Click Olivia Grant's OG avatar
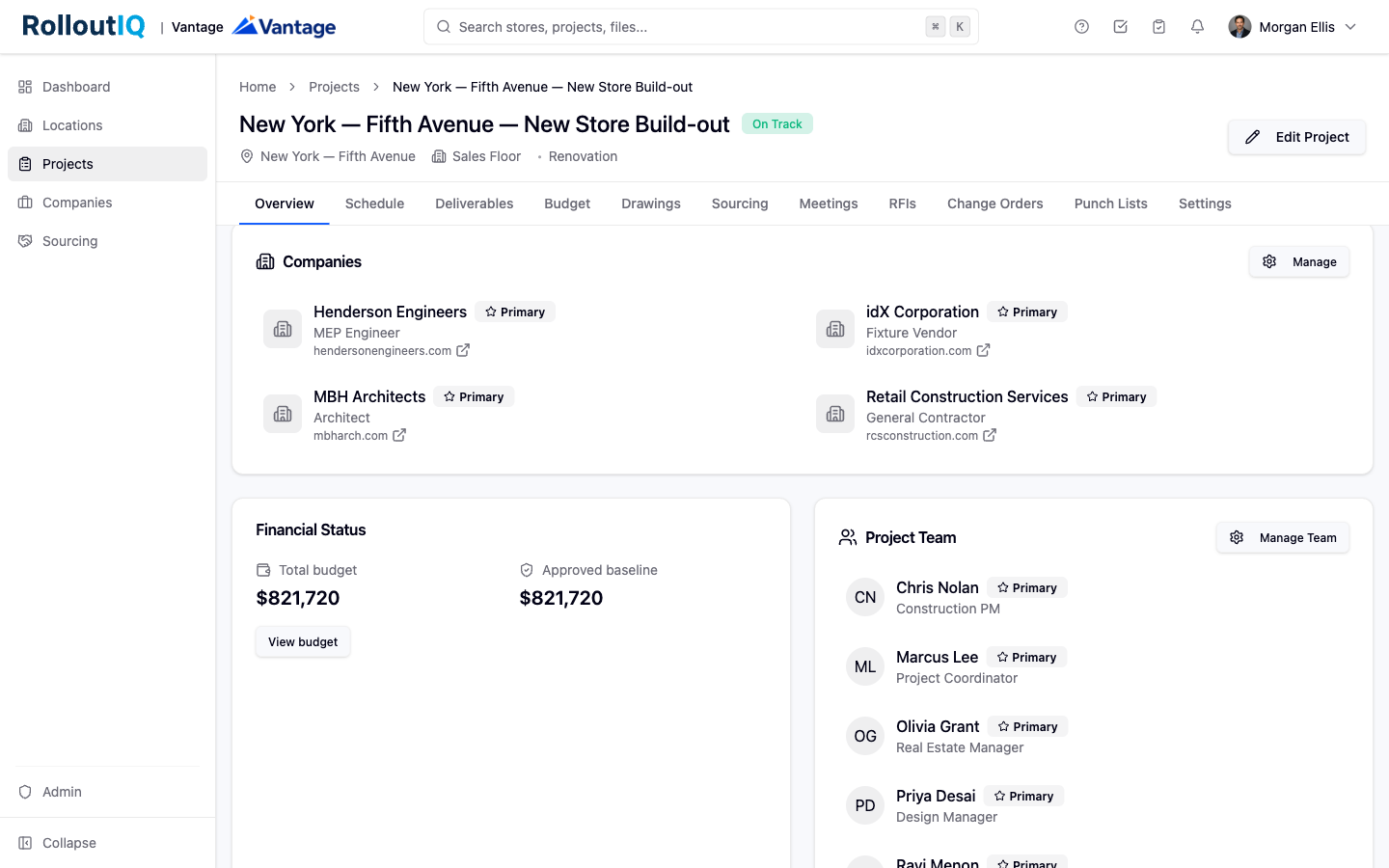Screen dimensions: 1389x868 (x=865, y=736)
